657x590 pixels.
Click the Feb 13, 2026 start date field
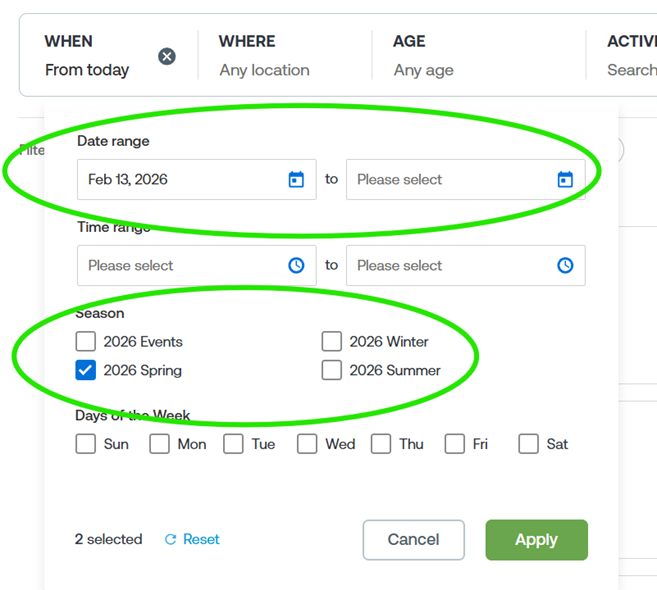pos(180,180)
